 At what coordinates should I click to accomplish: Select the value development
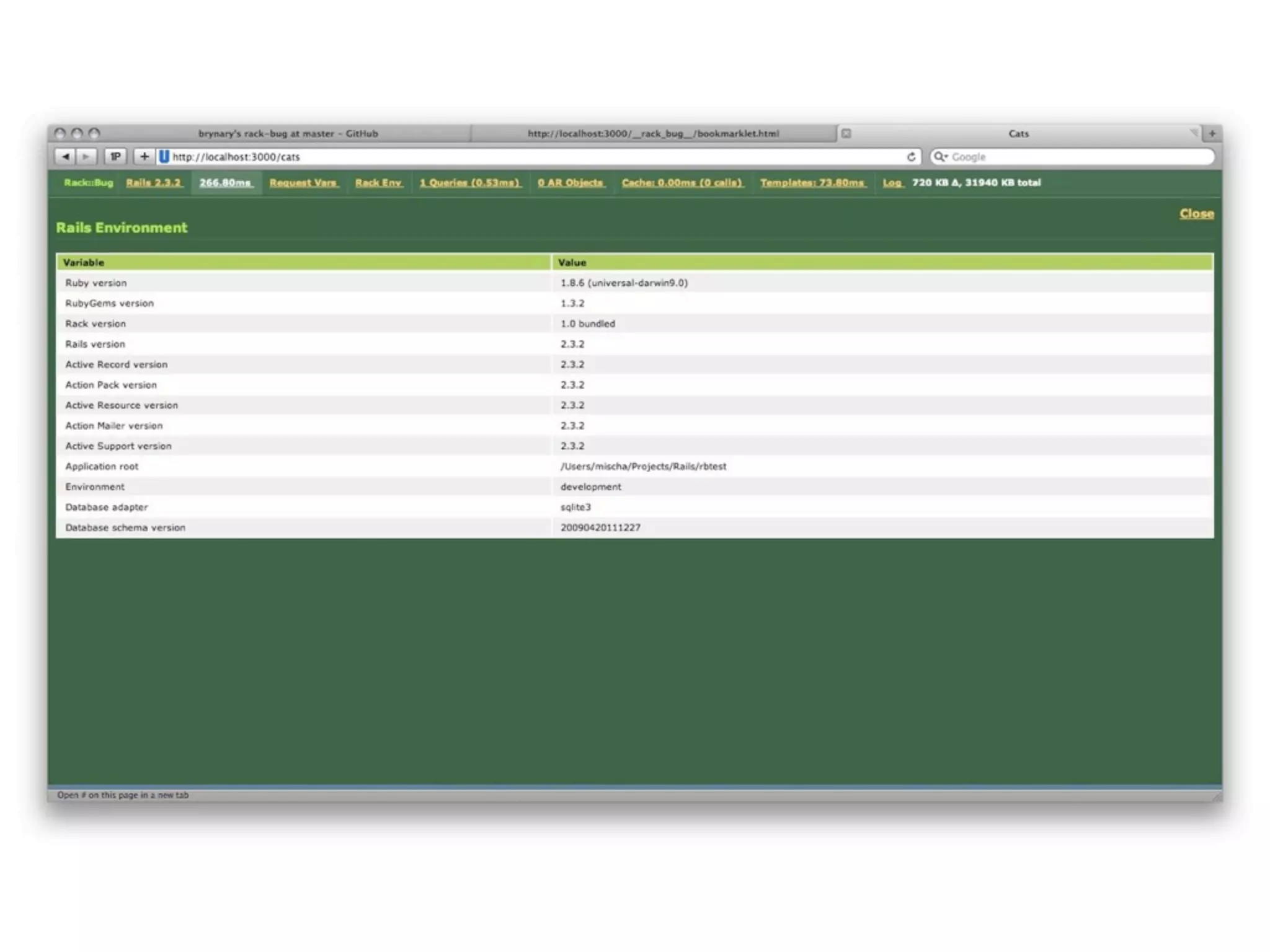click(590, 487)
